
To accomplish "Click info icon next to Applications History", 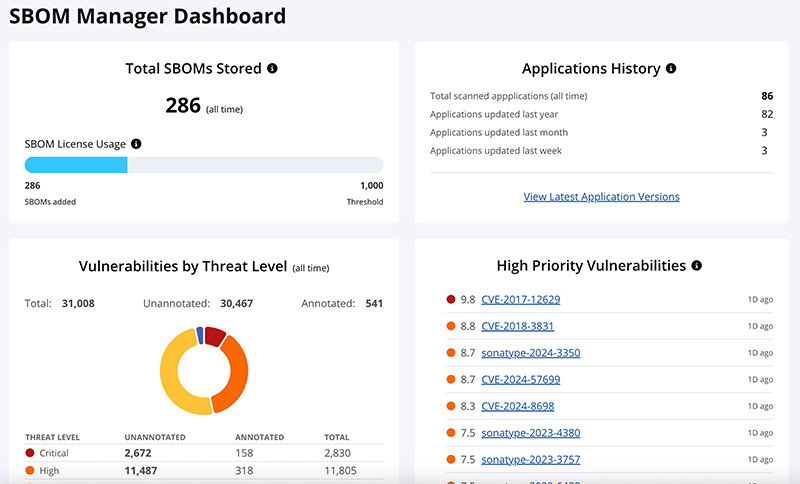I will [671, 69].
